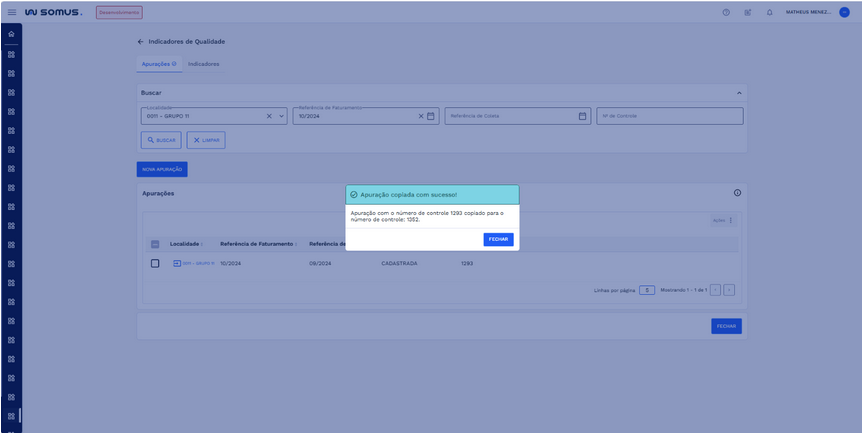Select the Apurações tab
The image size is (862, 433).
(x=158, y=64)
